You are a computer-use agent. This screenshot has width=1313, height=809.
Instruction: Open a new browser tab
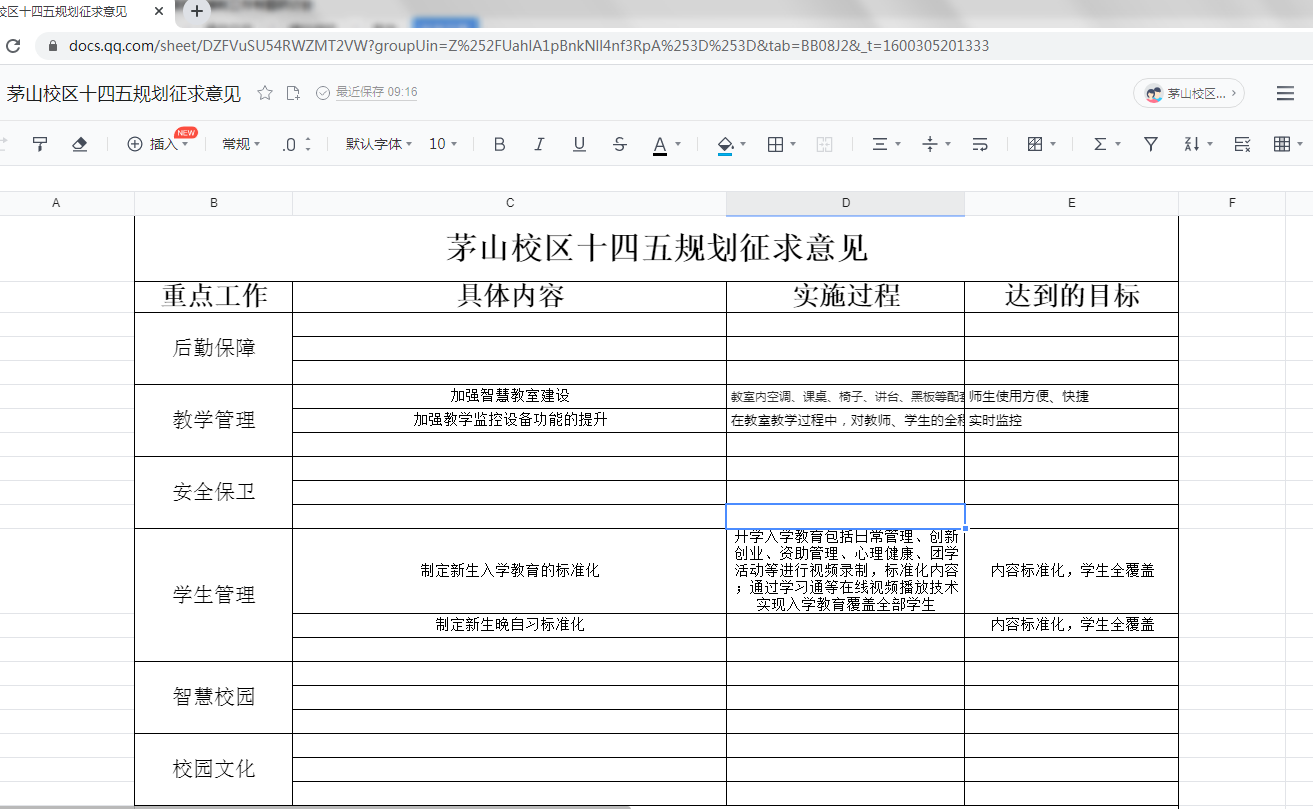coord(197,11)
